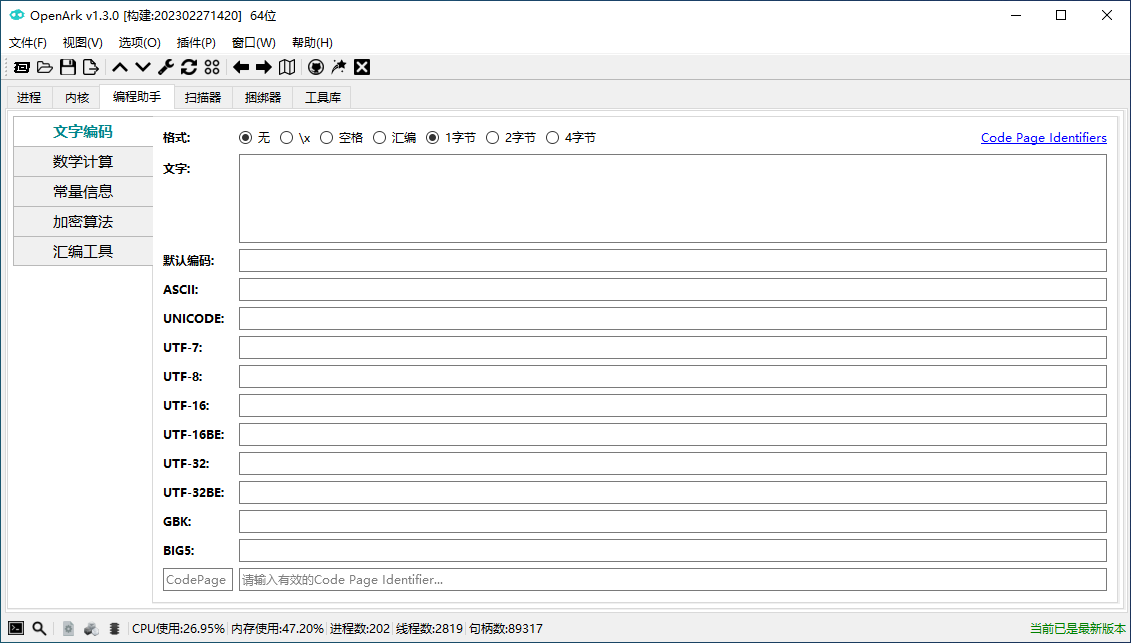Open the Code Page Identifiers link
Screen dimensions: 1131x643
1044,138
